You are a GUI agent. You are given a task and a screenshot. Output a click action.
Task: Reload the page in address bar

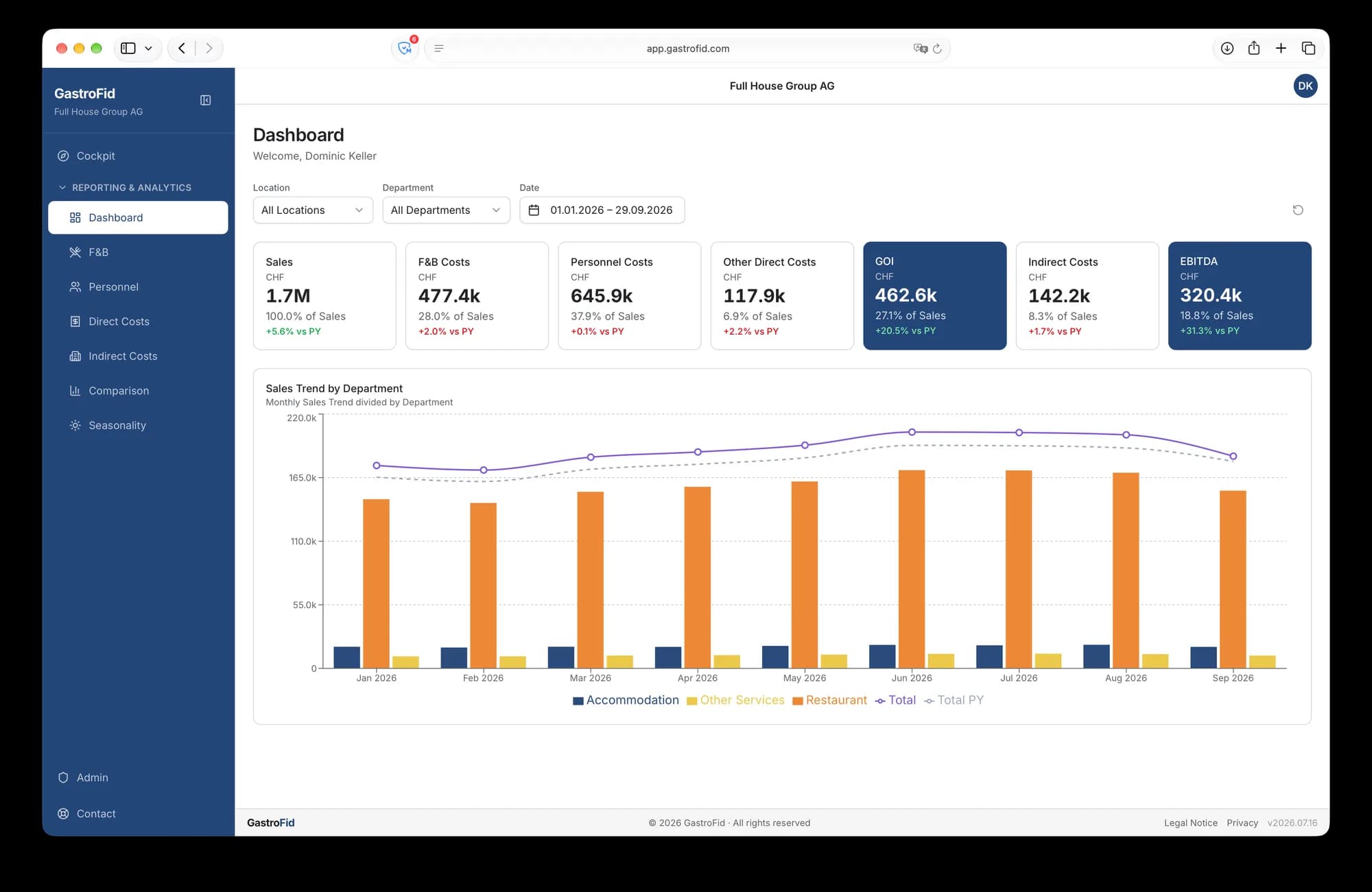point(937,48)
